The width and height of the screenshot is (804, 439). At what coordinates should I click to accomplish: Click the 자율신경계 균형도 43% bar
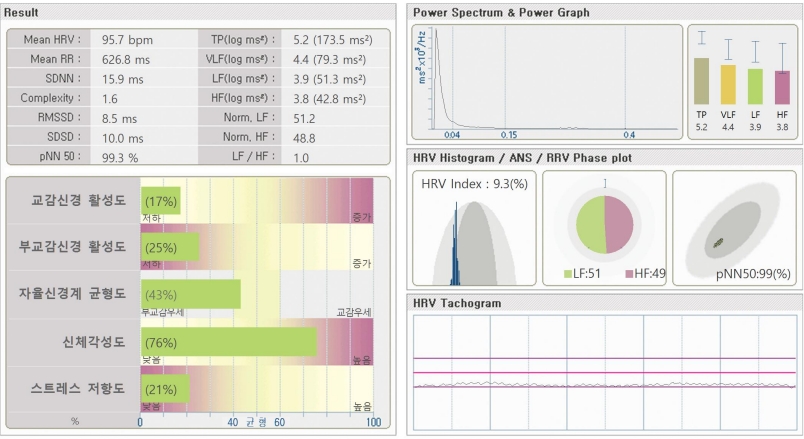point(190,294)
